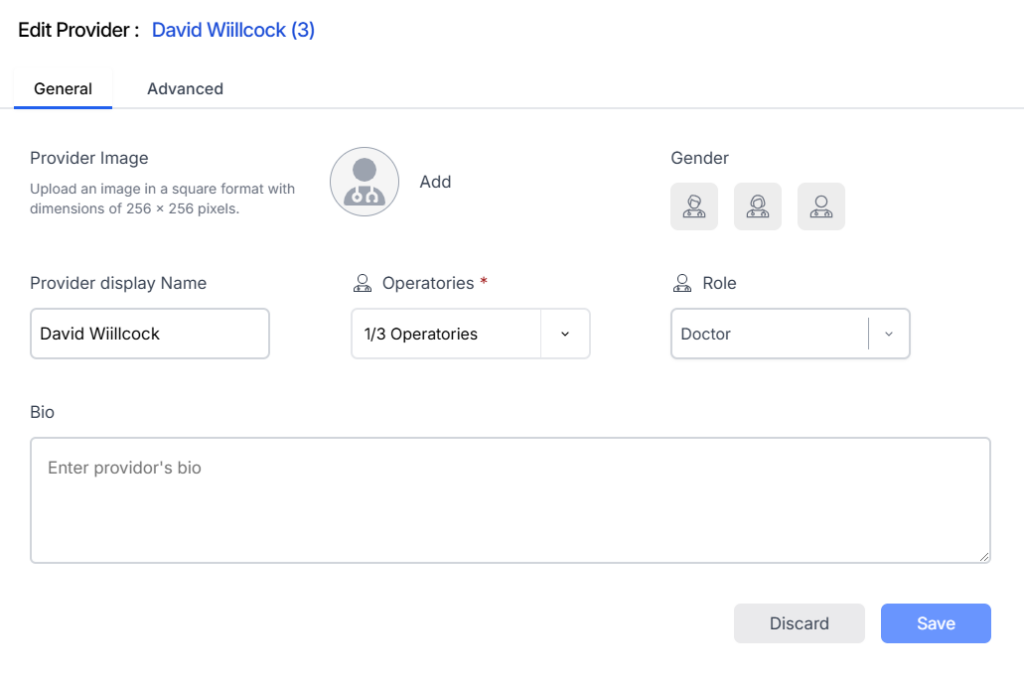Select the female gender icon
This screenshot has width=1024, height=680.
[x=758, y=207]
